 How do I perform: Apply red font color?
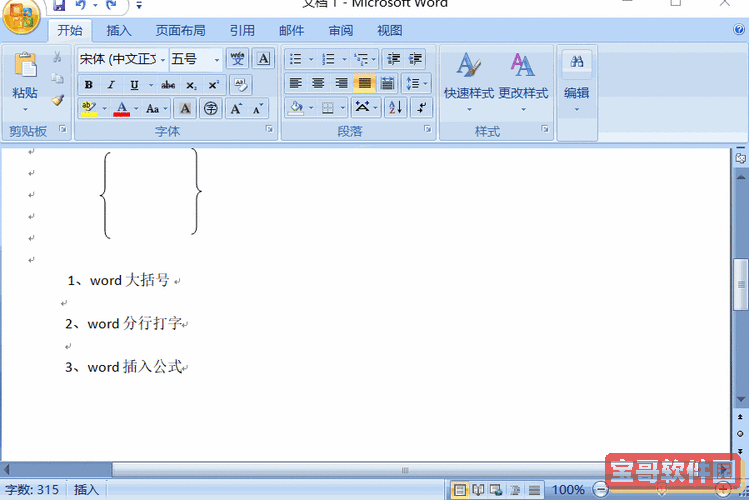(x=122, y=109)
